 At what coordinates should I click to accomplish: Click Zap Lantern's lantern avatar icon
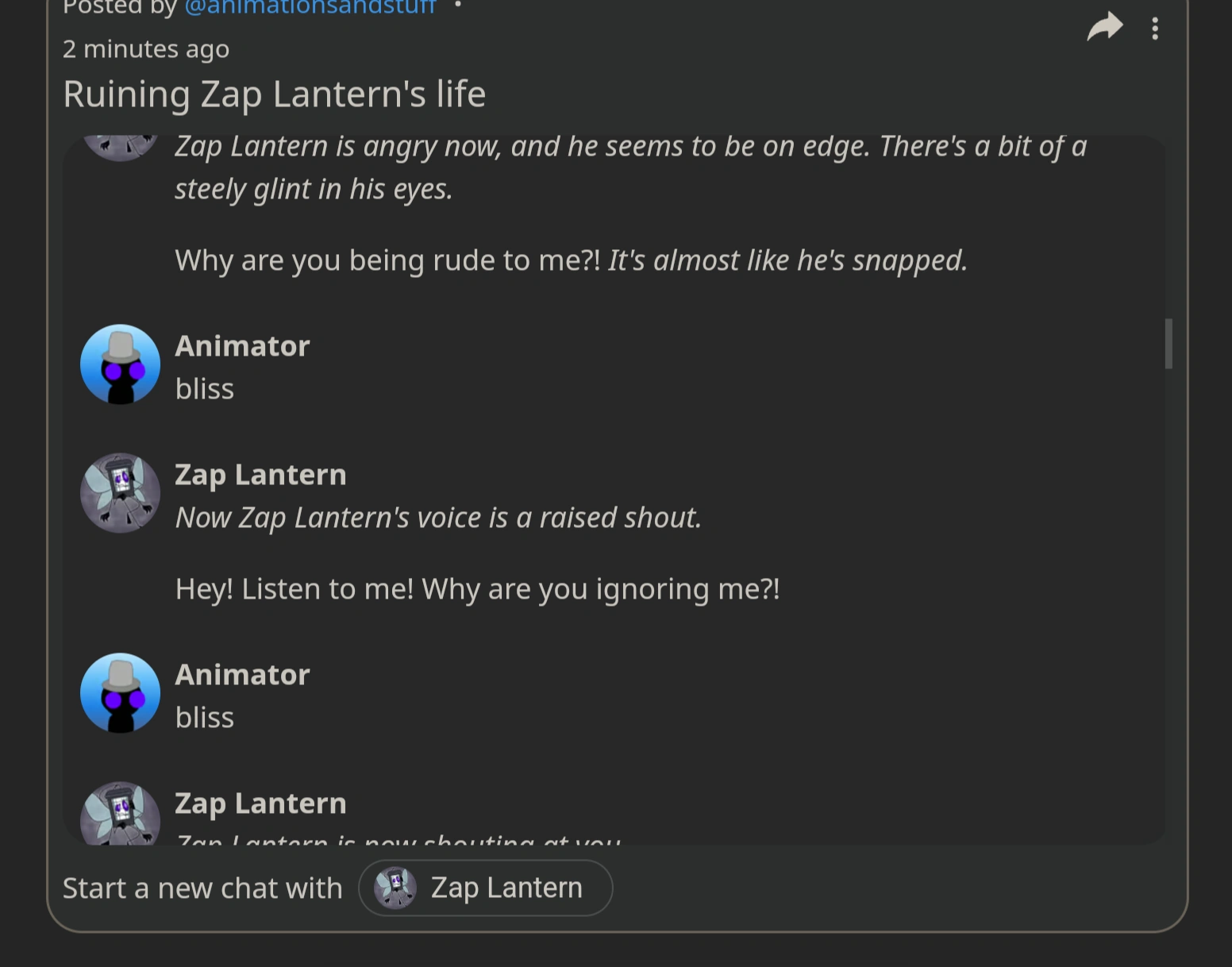coord(119,492)
